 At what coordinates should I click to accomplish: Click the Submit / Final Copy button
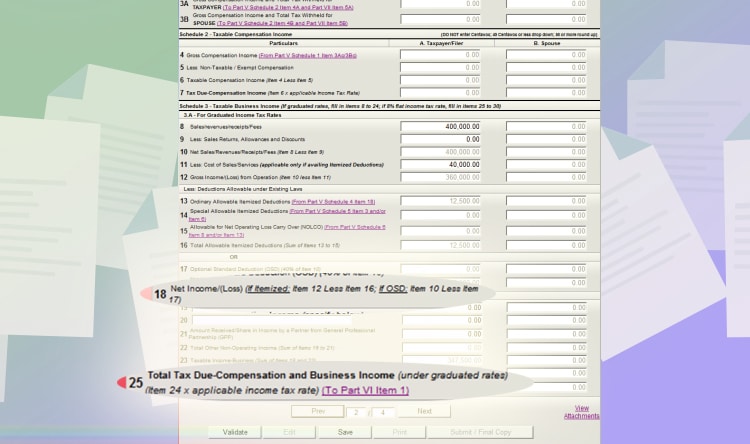coord(482,432)
